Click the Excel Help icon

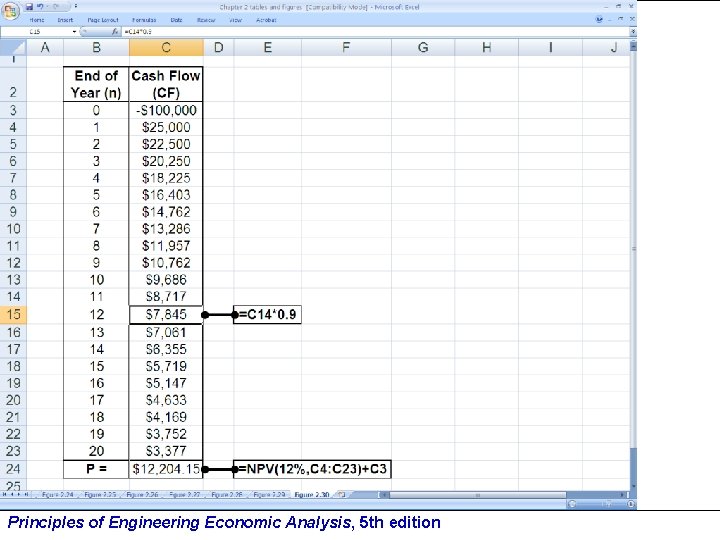click(x=599, y=19)
